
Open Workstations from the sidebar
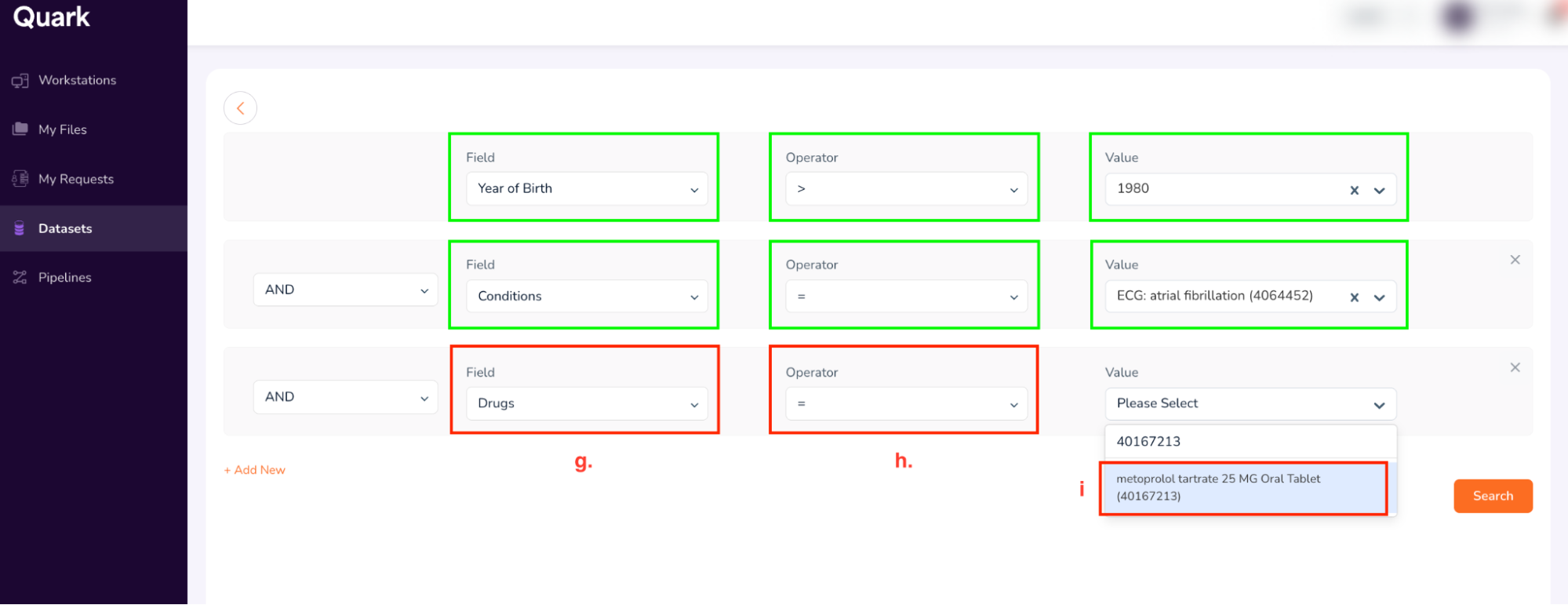coord(77,80)
